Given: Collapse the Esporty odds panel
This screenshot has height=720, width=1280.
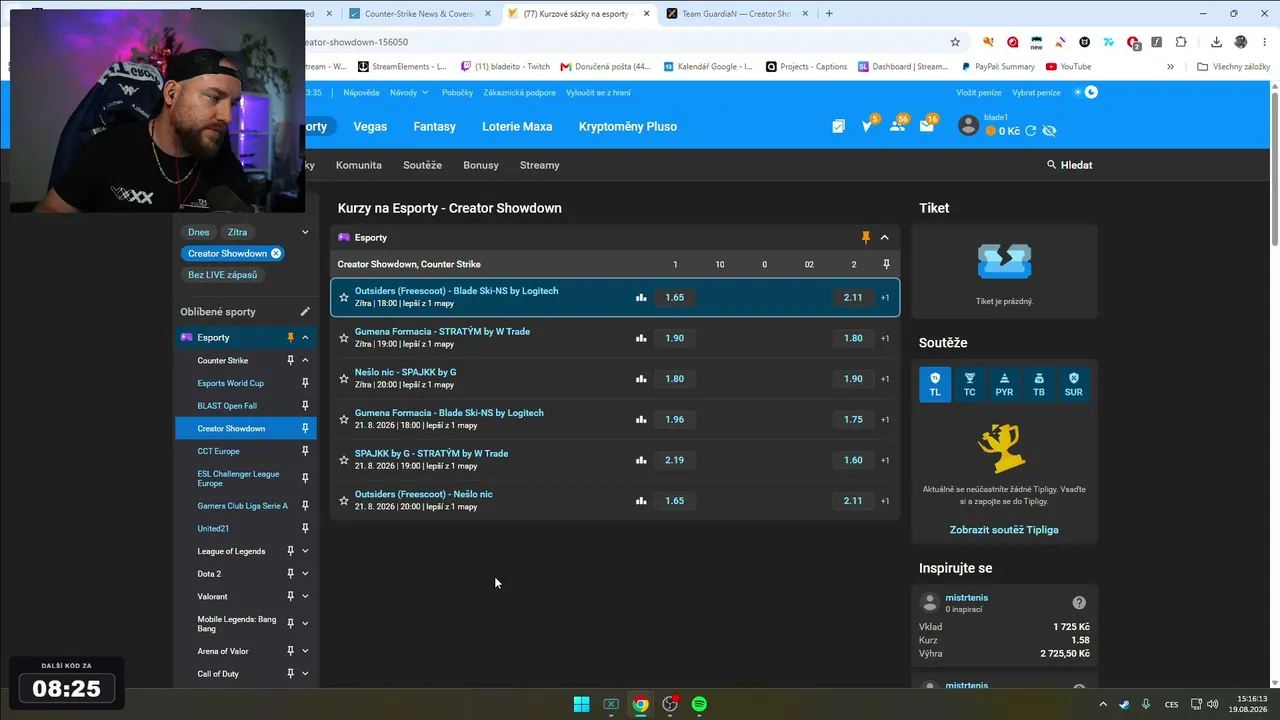Looking at the screenshot, I should [885, 237].
